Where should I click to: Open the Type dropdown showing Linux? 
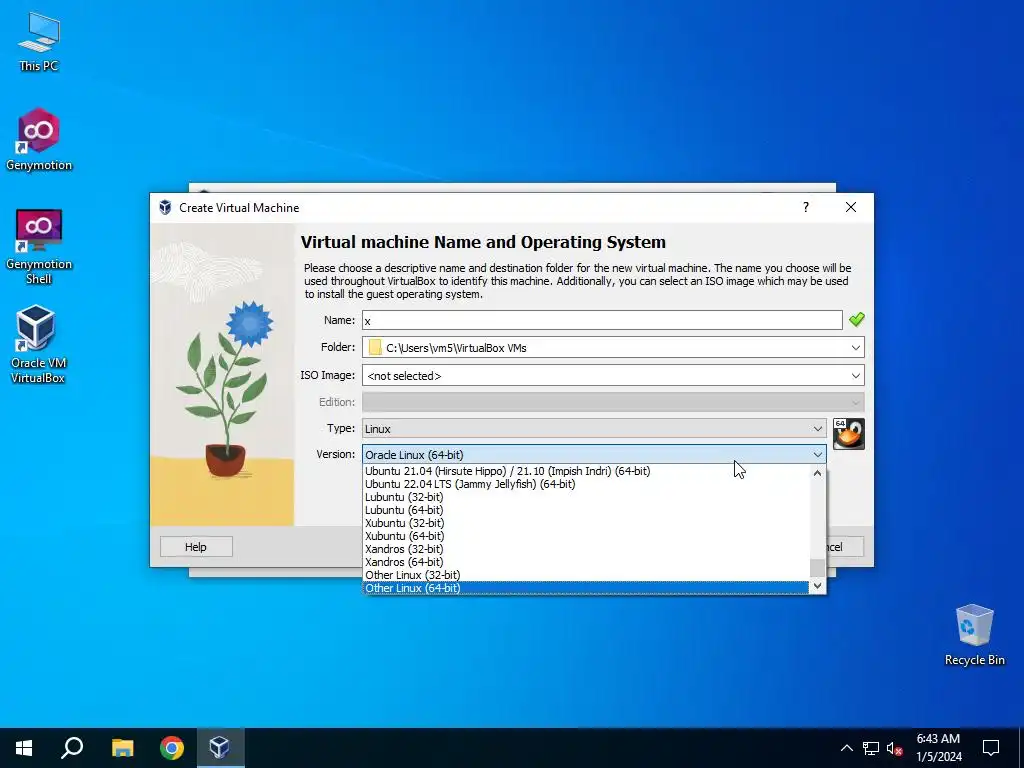point(594,428)
